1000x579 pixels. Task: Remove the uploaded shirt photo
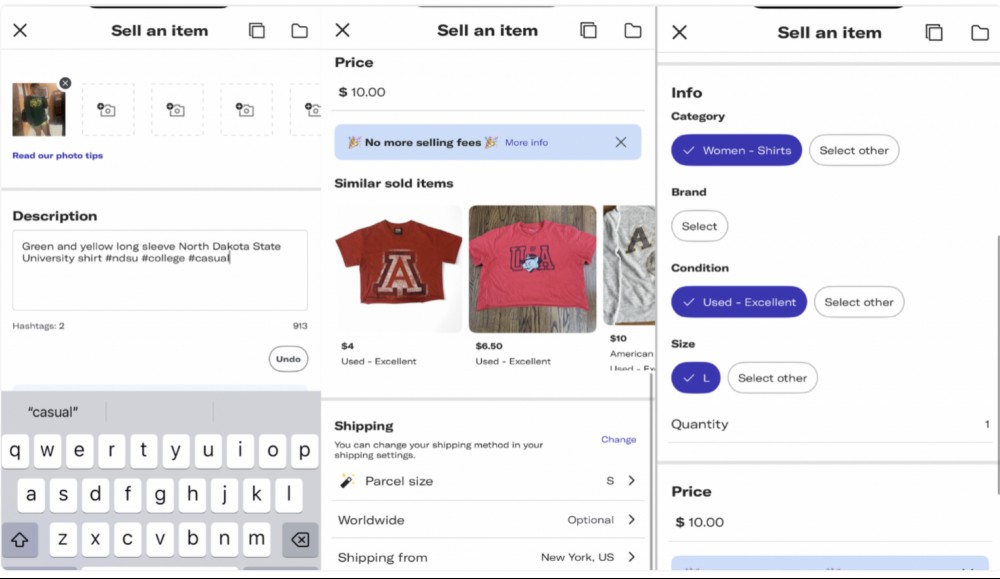coord(65,83)
